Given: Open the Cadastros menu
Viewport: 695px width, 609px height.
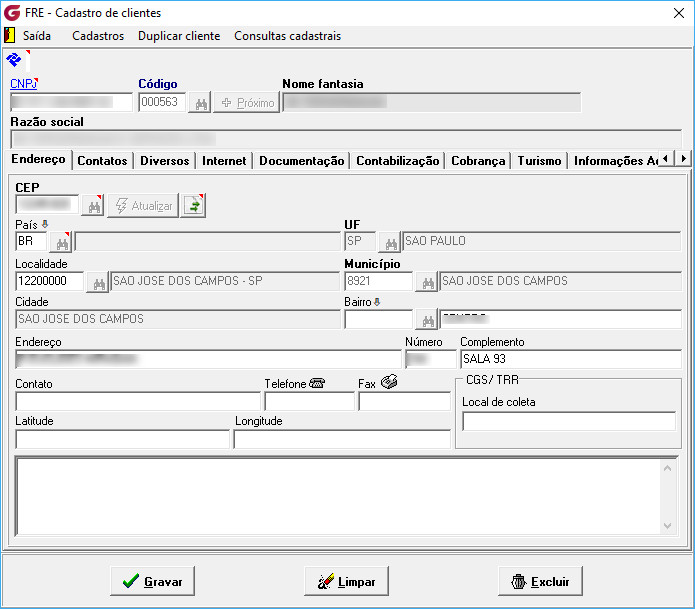Looking at the screenshot, I should click(x=98, y=36).
